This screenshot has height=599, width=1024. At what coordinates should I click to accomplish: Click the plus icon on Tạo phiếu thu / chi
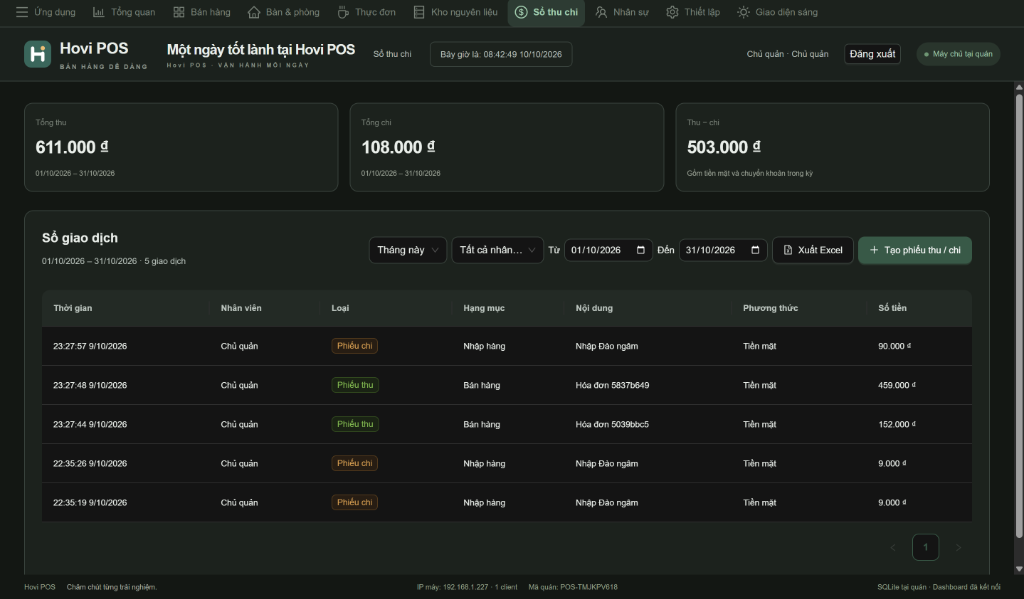pyautogui.click(x=874, y=250)
